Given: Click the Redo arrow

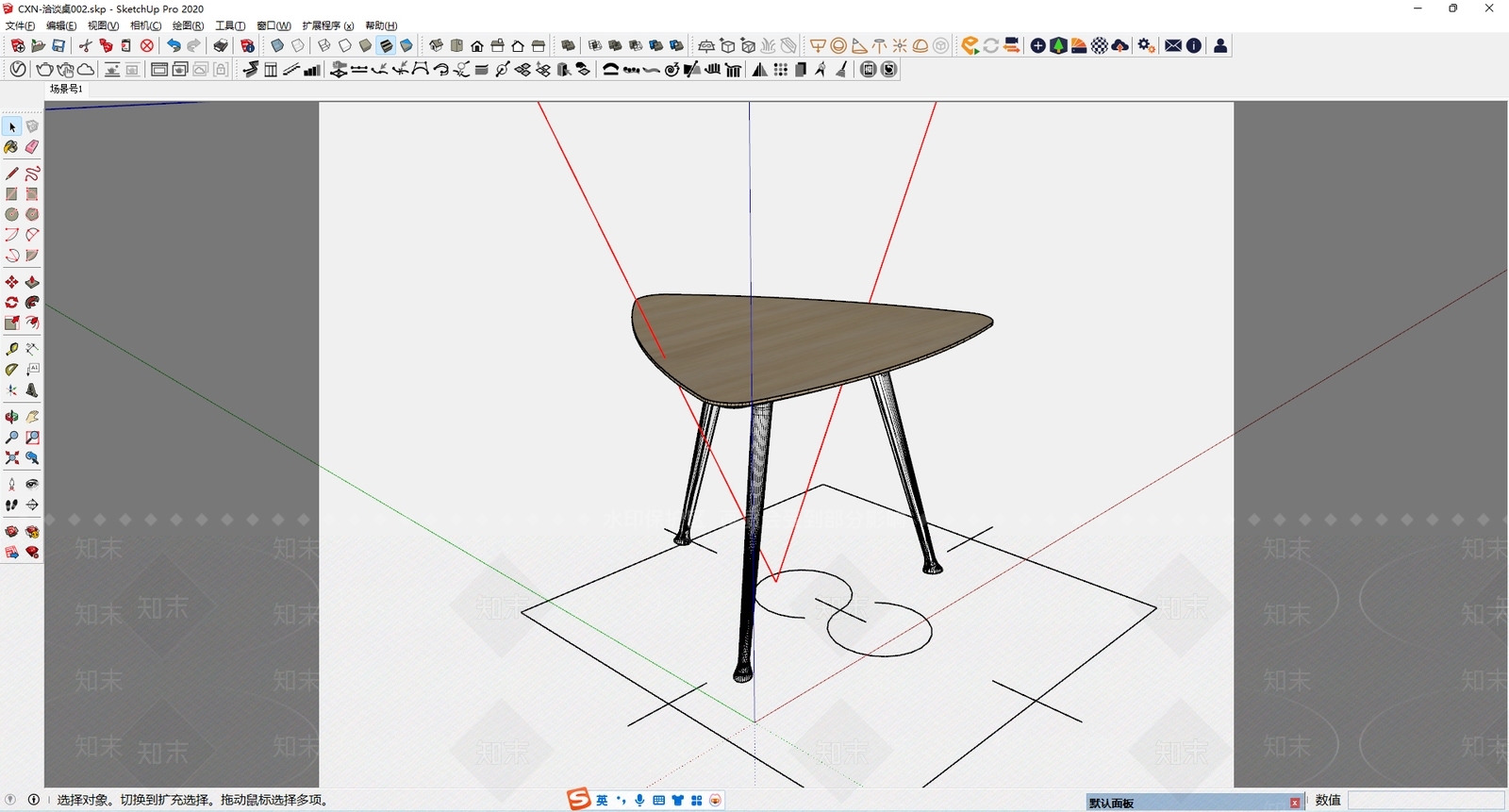Looking at the screenshot, I should [x=194, y=45].
